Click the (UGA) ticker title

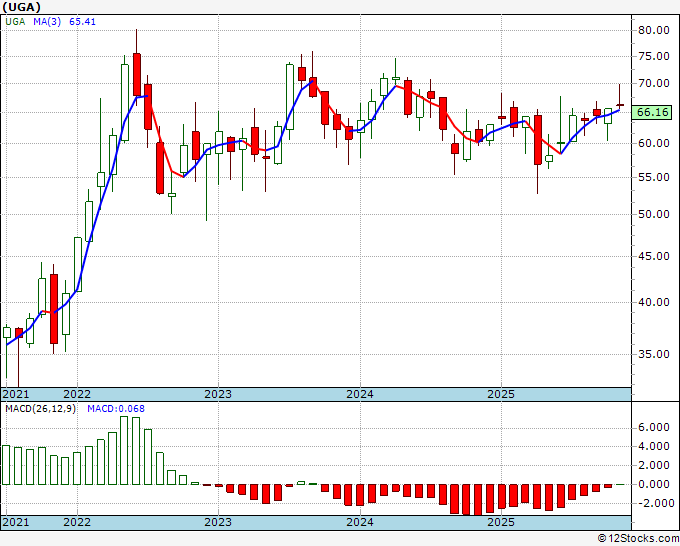coord(22,7)
